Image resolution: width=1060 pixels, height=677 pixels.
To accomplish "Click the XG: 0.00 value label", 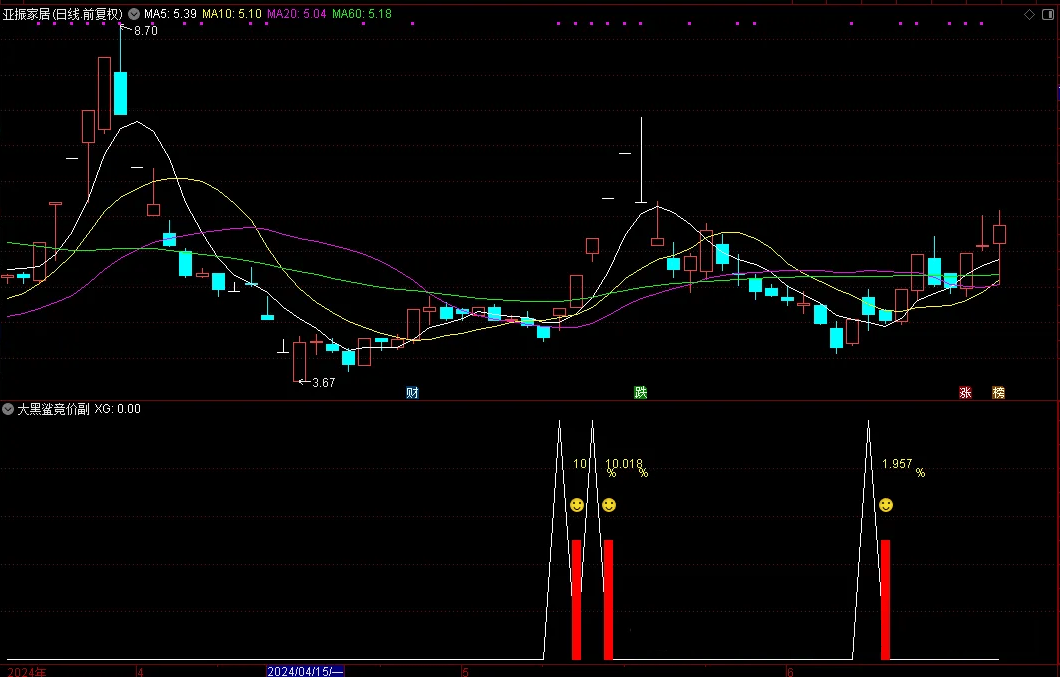I will coord(118,409).
